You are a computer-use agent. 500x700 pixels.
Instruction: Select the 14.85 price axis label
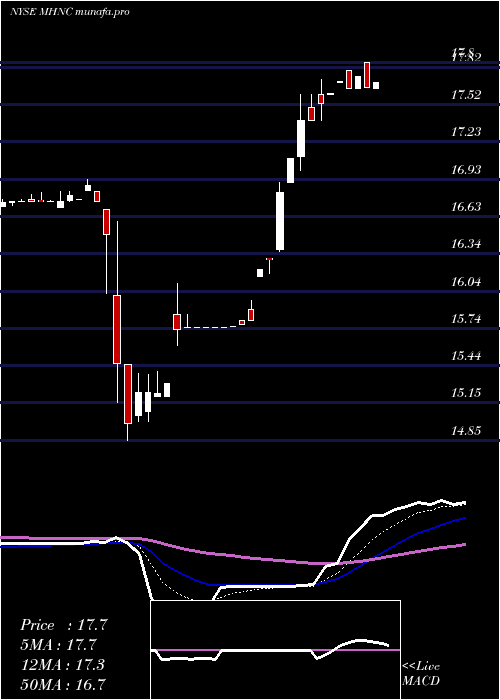point(467,431)
